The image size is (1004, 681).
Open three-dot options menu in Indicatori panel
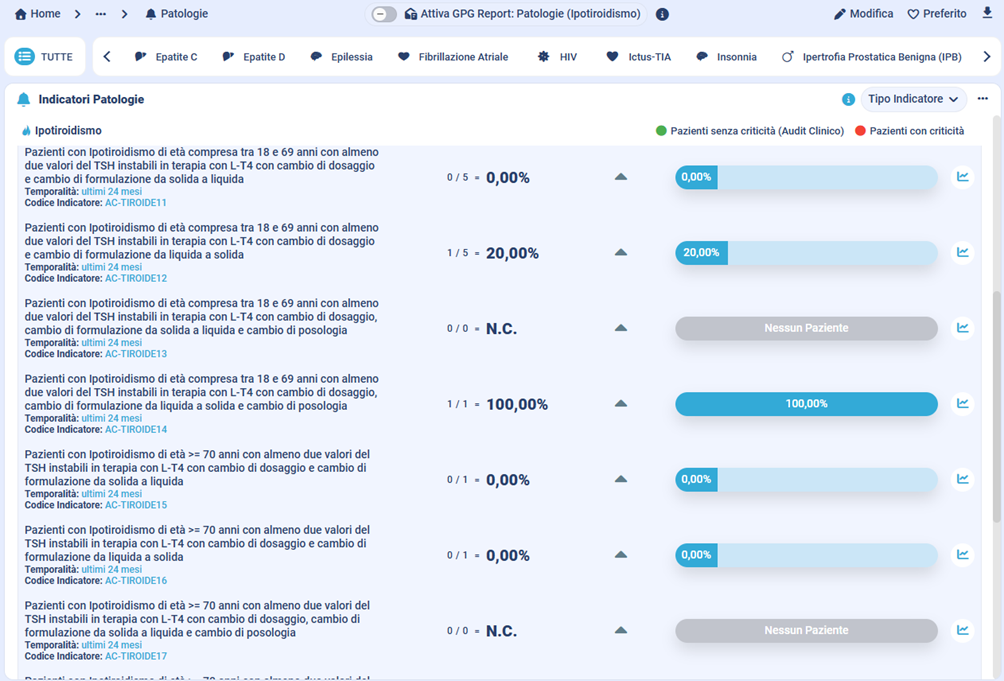tap(982, 99)
